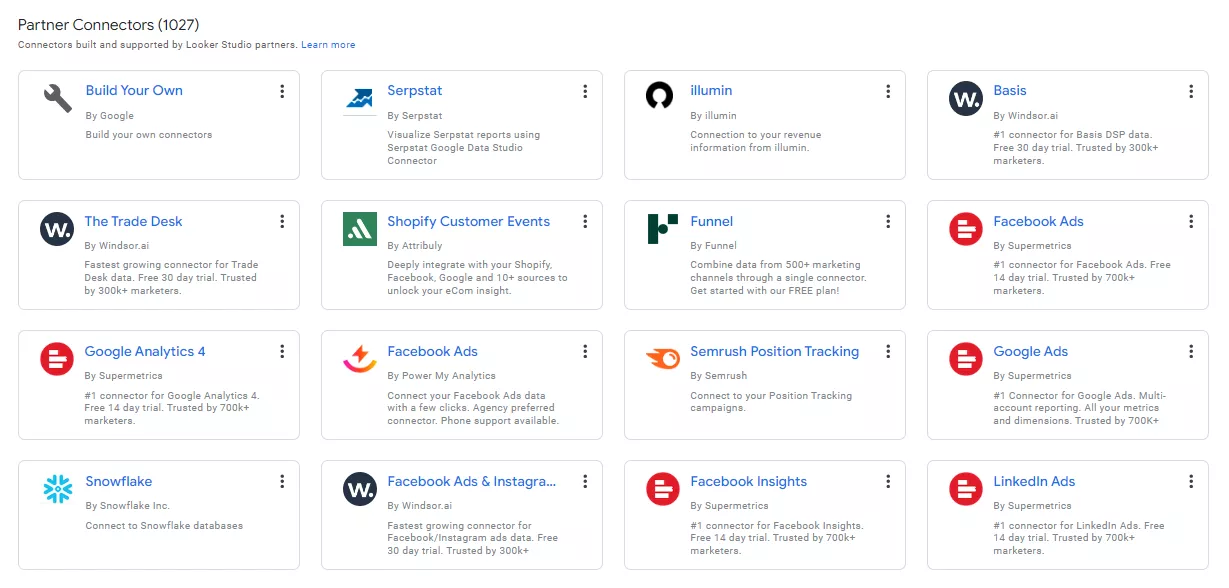Click 'Connect to Snowflake databases' description
This screenshot has height=588, width=1229.
coord(164,525)
